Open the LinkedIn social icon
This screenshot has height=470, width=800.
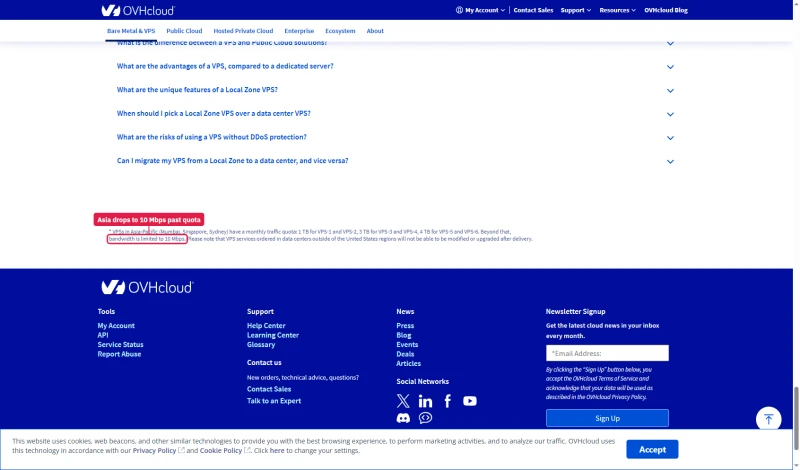[x=425, y=401]
